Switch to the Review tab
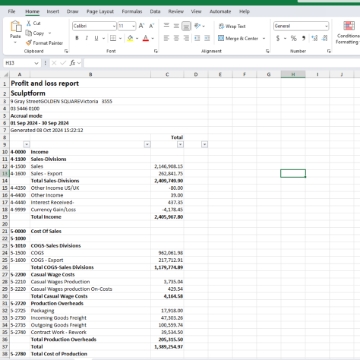The image size is (360, 360). point(176,11)
